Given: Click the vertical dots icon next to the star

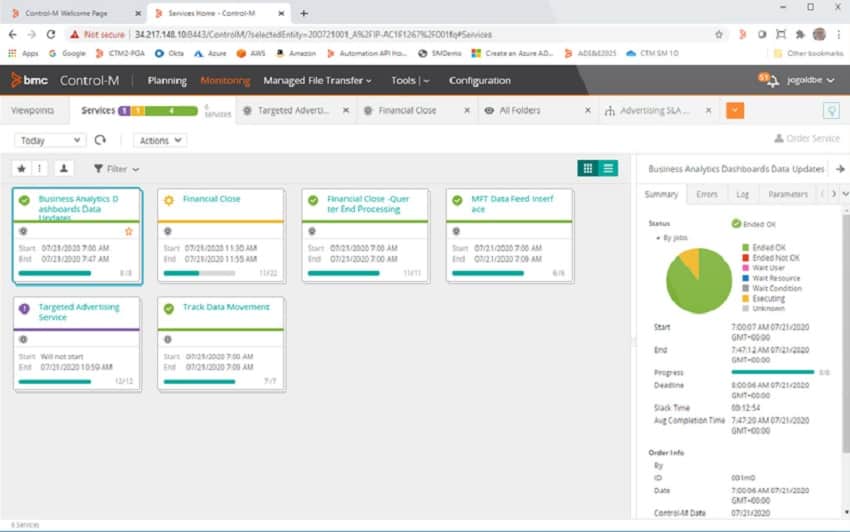Looking at the screenshot, I should point(39,169).
